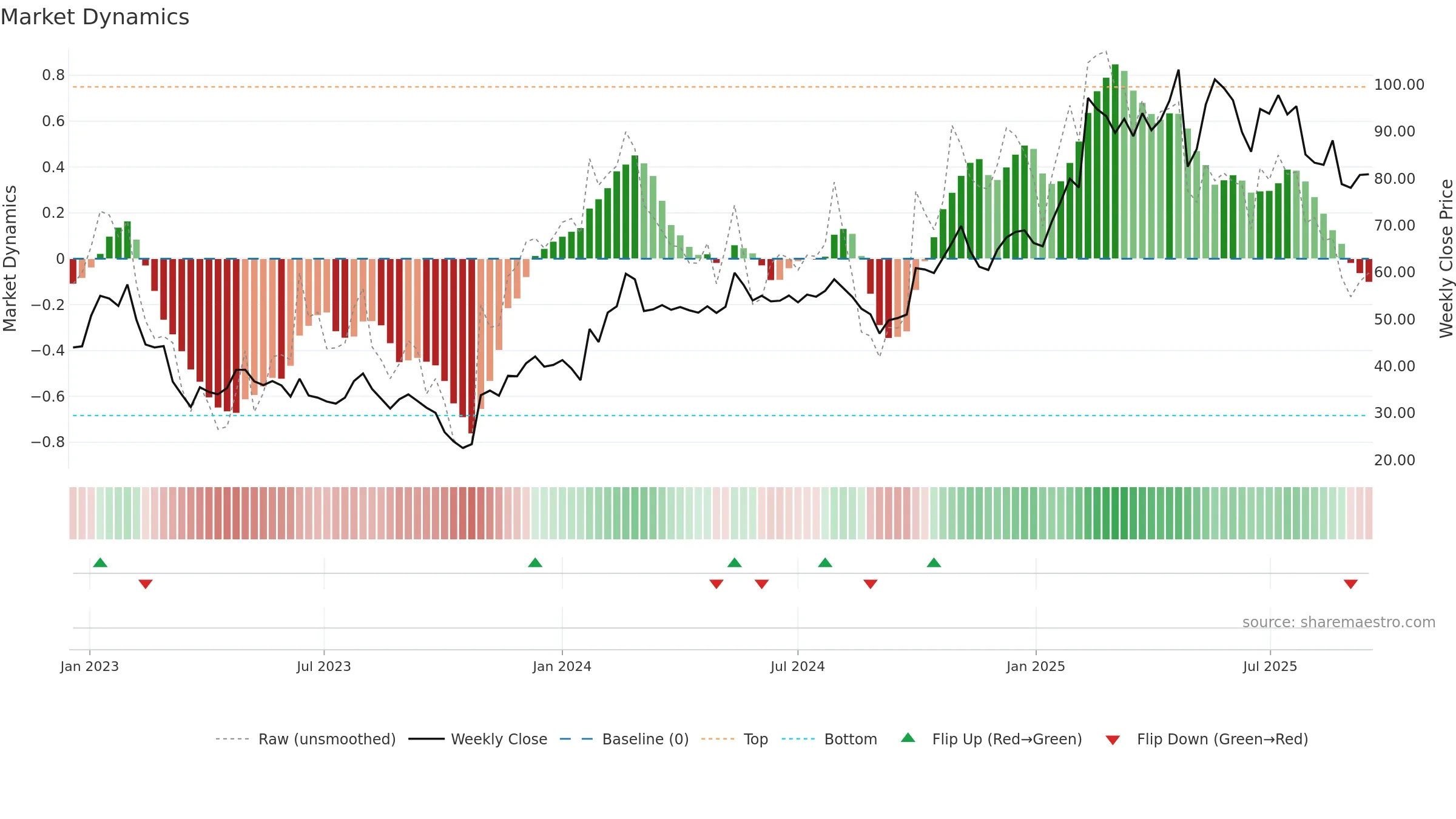This screenshot has width=1456, height=819.
Task: Toggle the Top legend entry
Action: pyautogui.click(x=734, y=739)
